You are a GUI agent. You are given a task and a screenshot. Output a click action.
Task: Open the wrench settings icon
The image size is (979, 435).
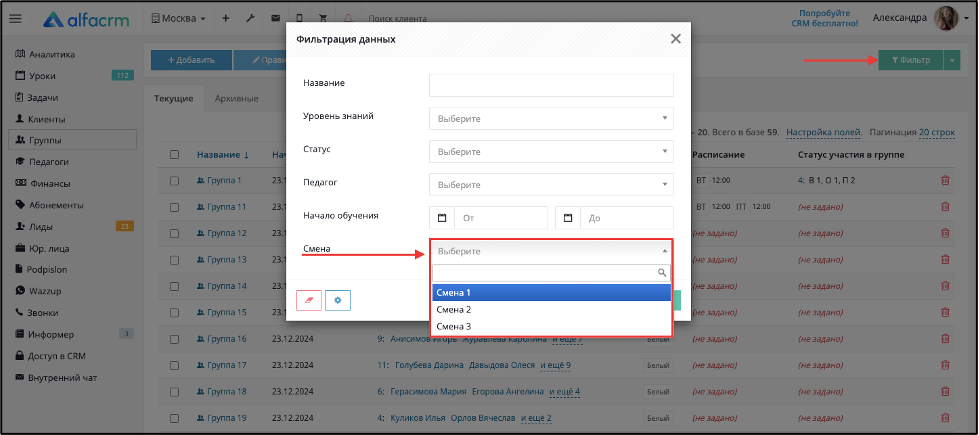250,19
